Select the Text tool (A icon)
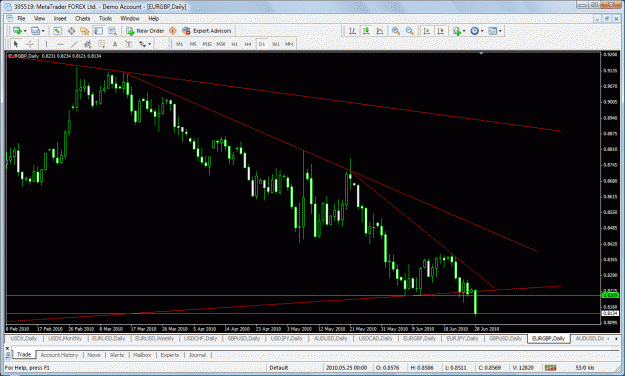The image size is (625, 376). pyautogui.click(x=115, y=44)
